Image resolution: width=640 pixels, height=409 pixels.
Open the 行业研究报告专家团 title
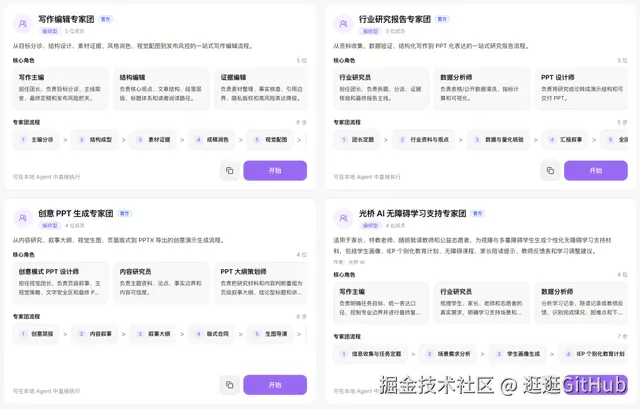tap(395, 19)
